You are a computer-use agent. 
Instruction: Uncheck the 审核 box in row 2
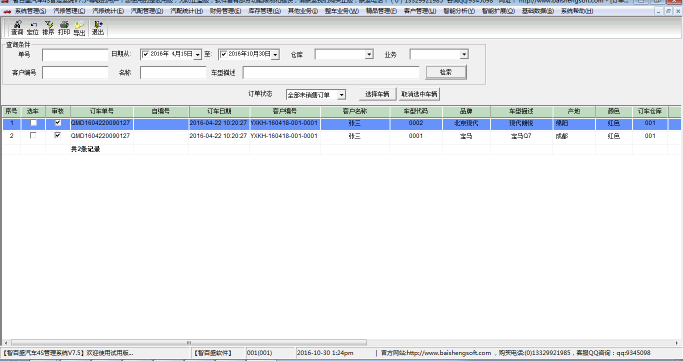tap(57, 135)
